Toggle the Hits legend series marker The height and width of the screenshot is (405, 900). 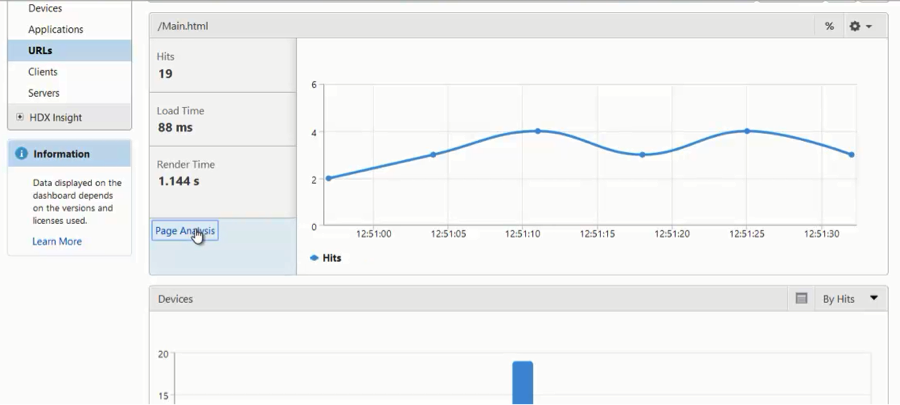click(314, 258)
